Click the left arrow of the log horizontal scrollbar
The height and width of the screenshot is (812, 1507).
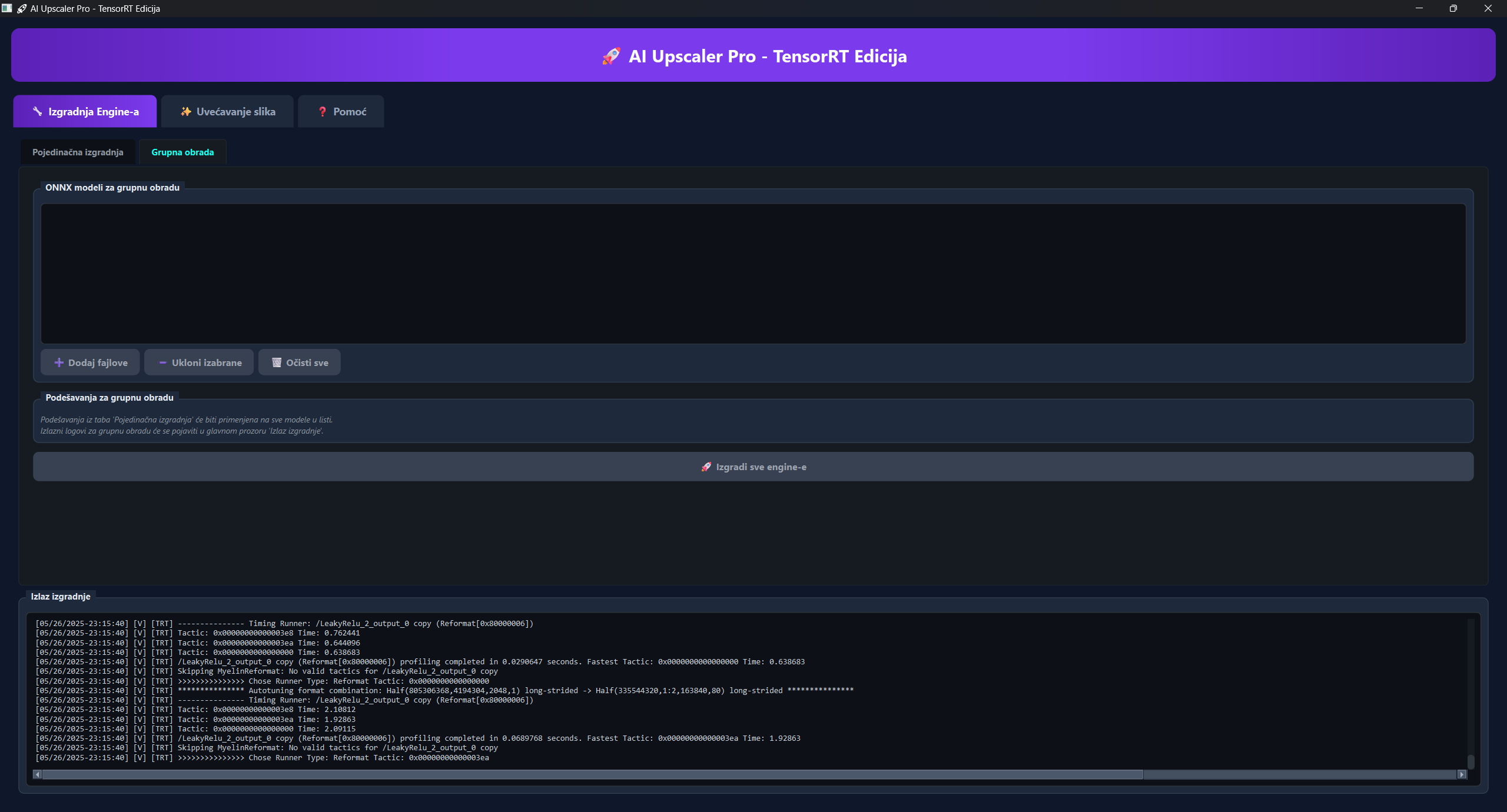(38, 774)
